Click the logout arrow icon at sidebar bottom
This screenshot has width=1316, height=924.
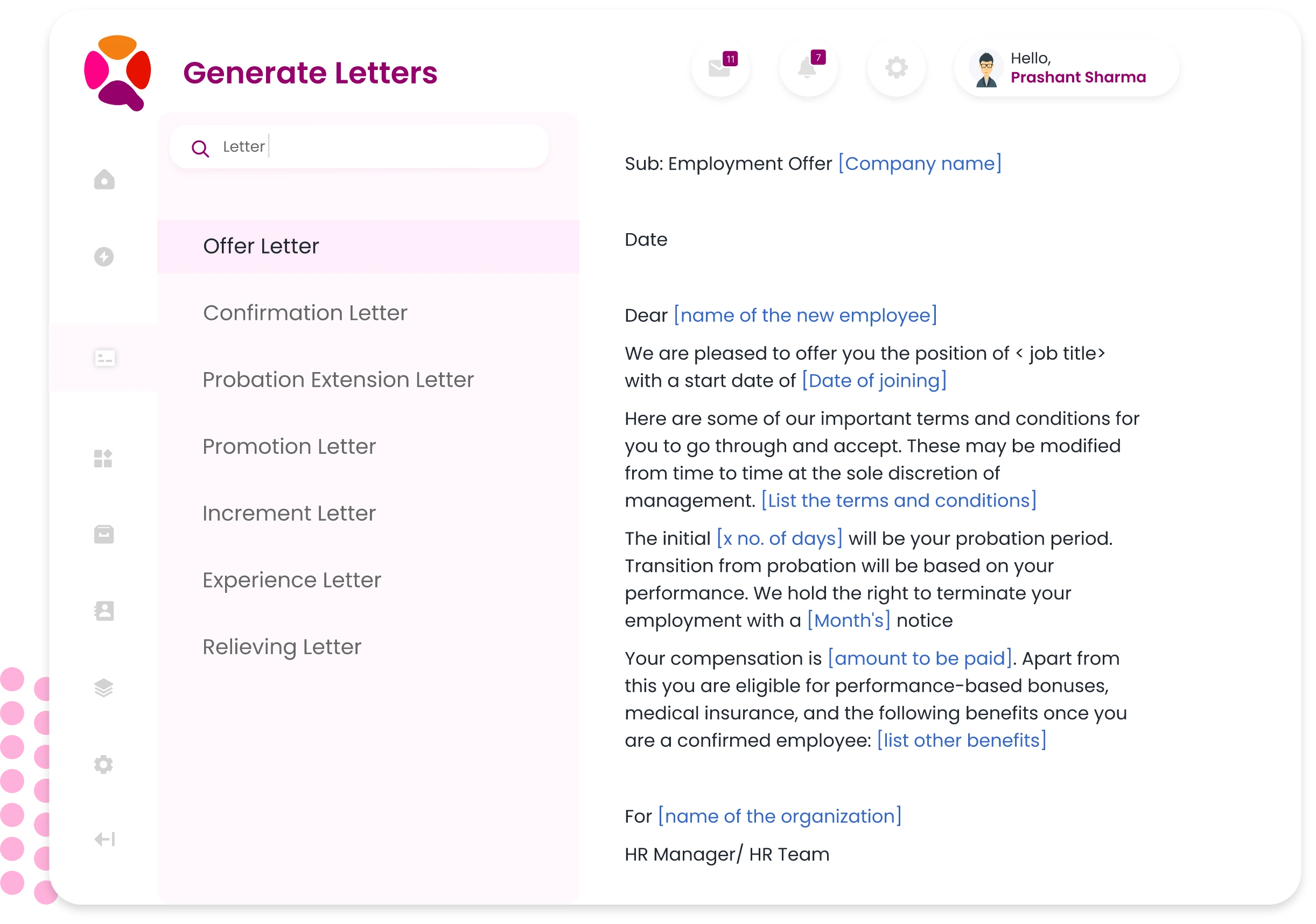pos(103,839)
